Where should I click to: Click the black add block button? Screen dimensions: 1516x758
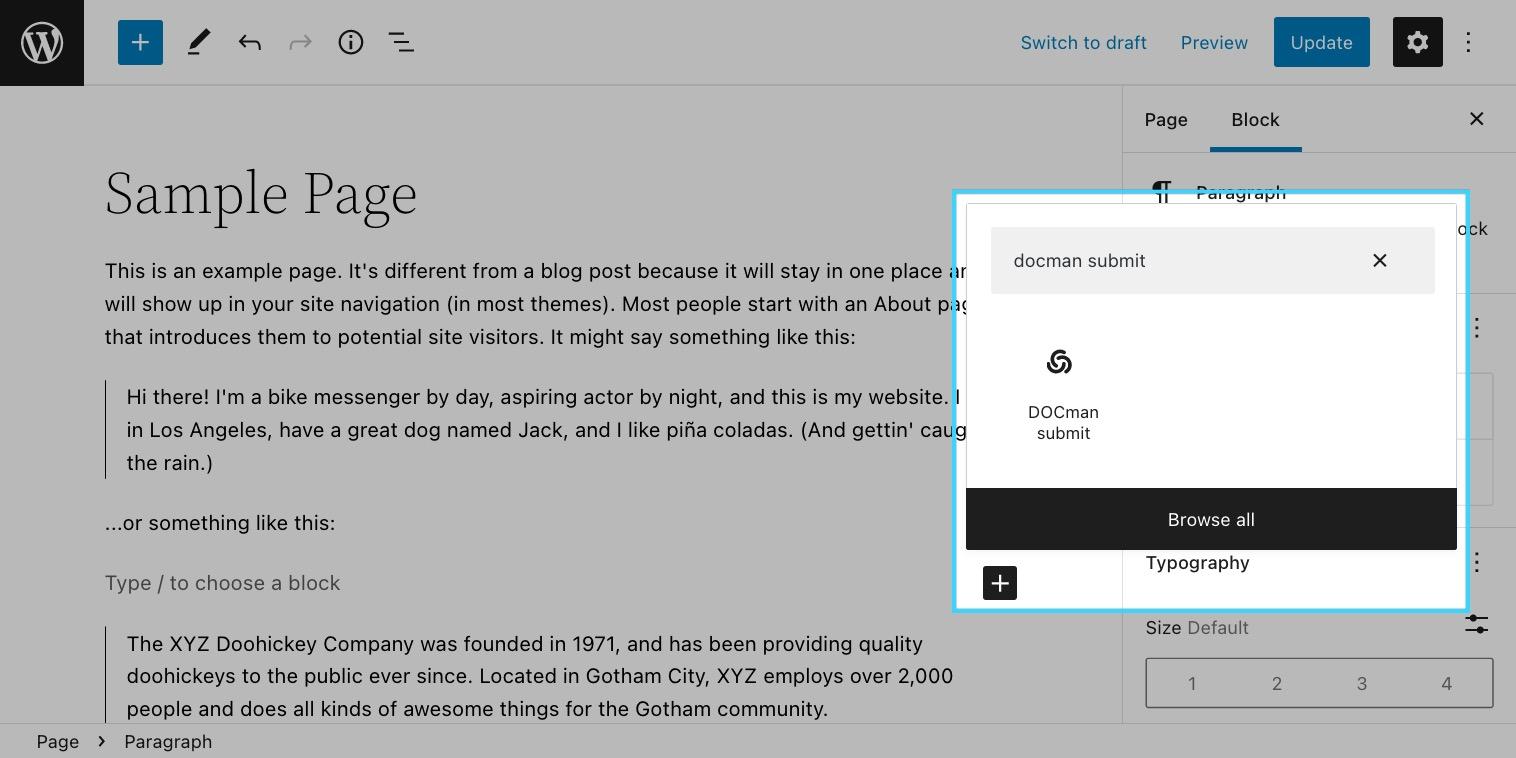coord(999,583)
